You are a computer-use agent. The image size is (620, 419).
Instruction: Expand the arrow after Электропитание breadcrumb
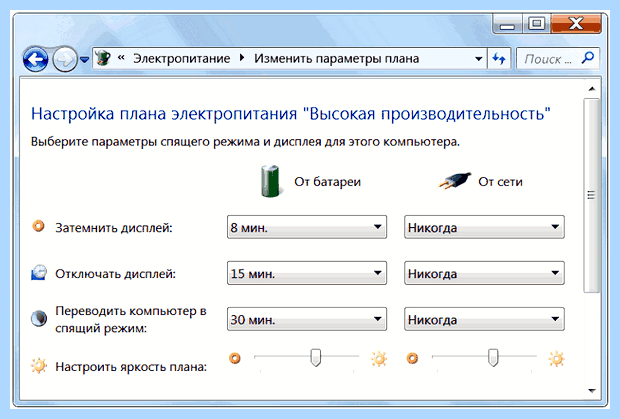pyautogui.click(x=242, y=59)
